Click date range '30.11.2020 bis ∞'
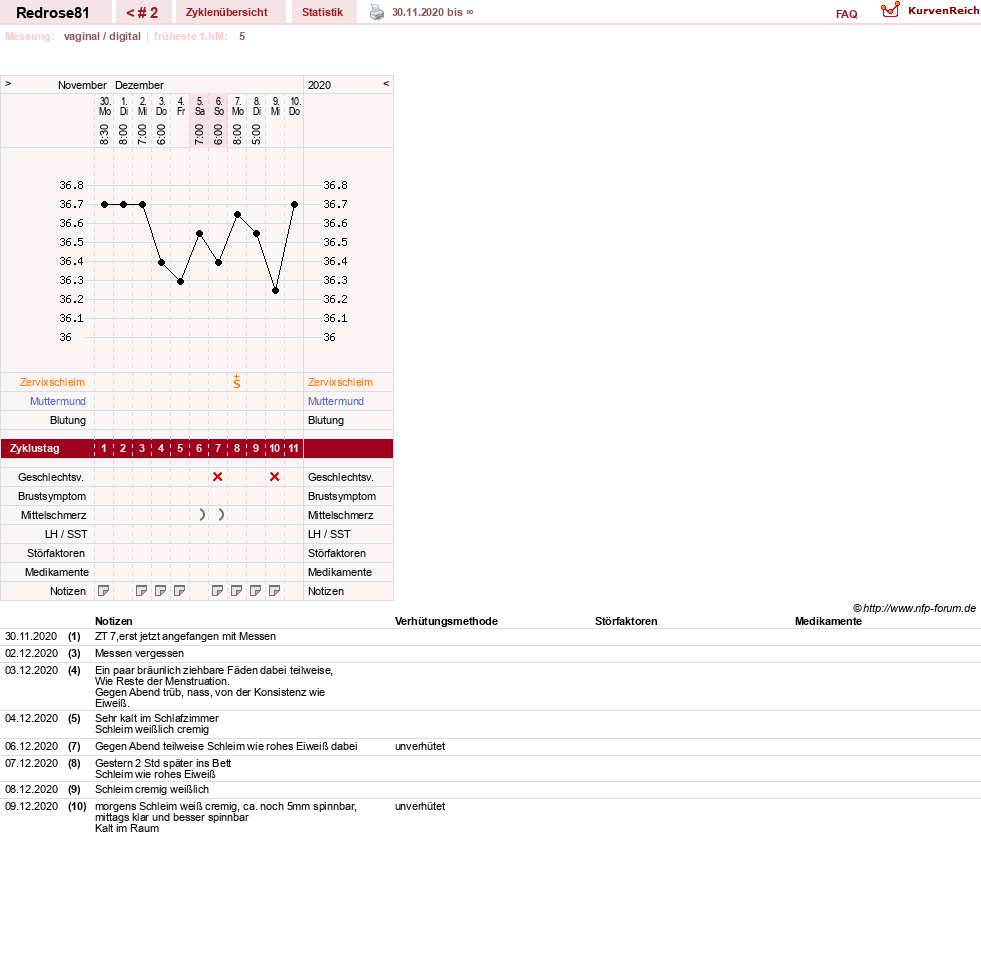The width and height of the screenshot is (981, 960). click(x=432, y=13)
